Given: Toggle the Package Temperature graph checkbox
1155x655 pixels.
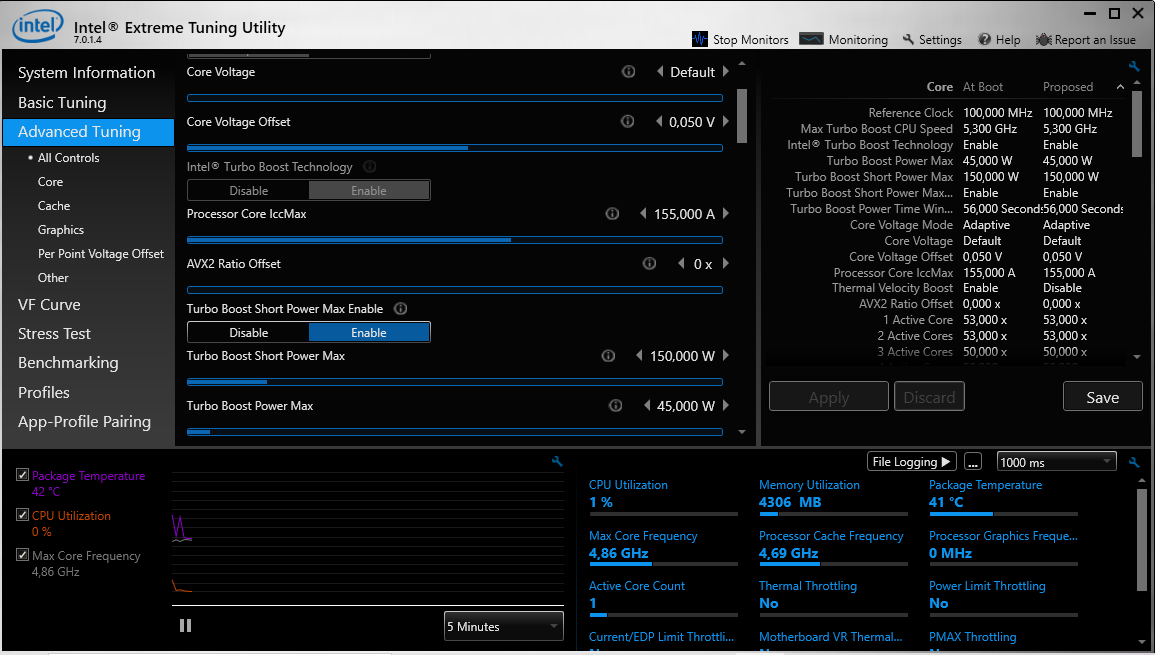Looking at the screenshot, I should click(x=23, y=475).
